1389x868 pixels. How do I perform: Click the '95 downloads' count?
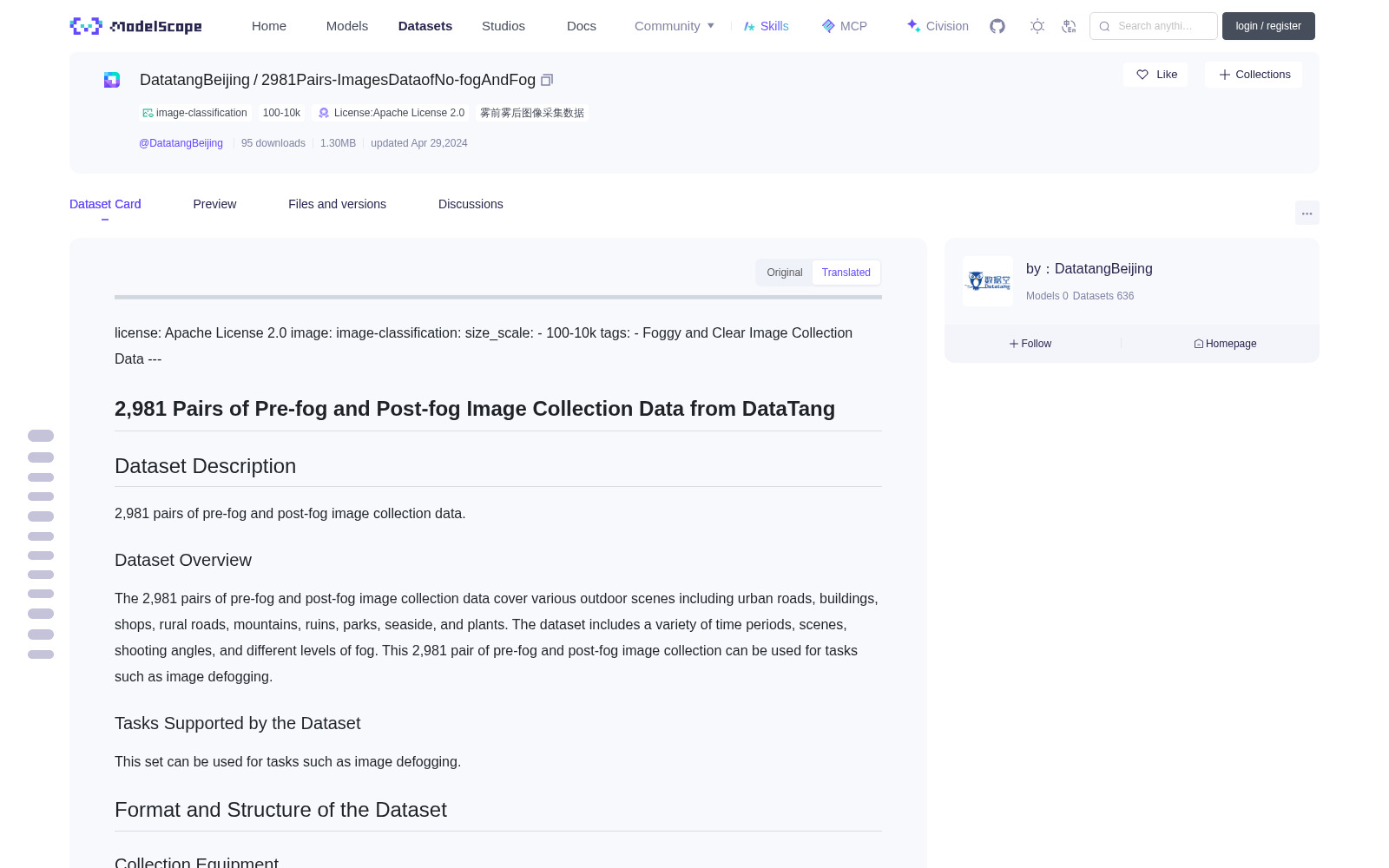click(x=273, y=143)
